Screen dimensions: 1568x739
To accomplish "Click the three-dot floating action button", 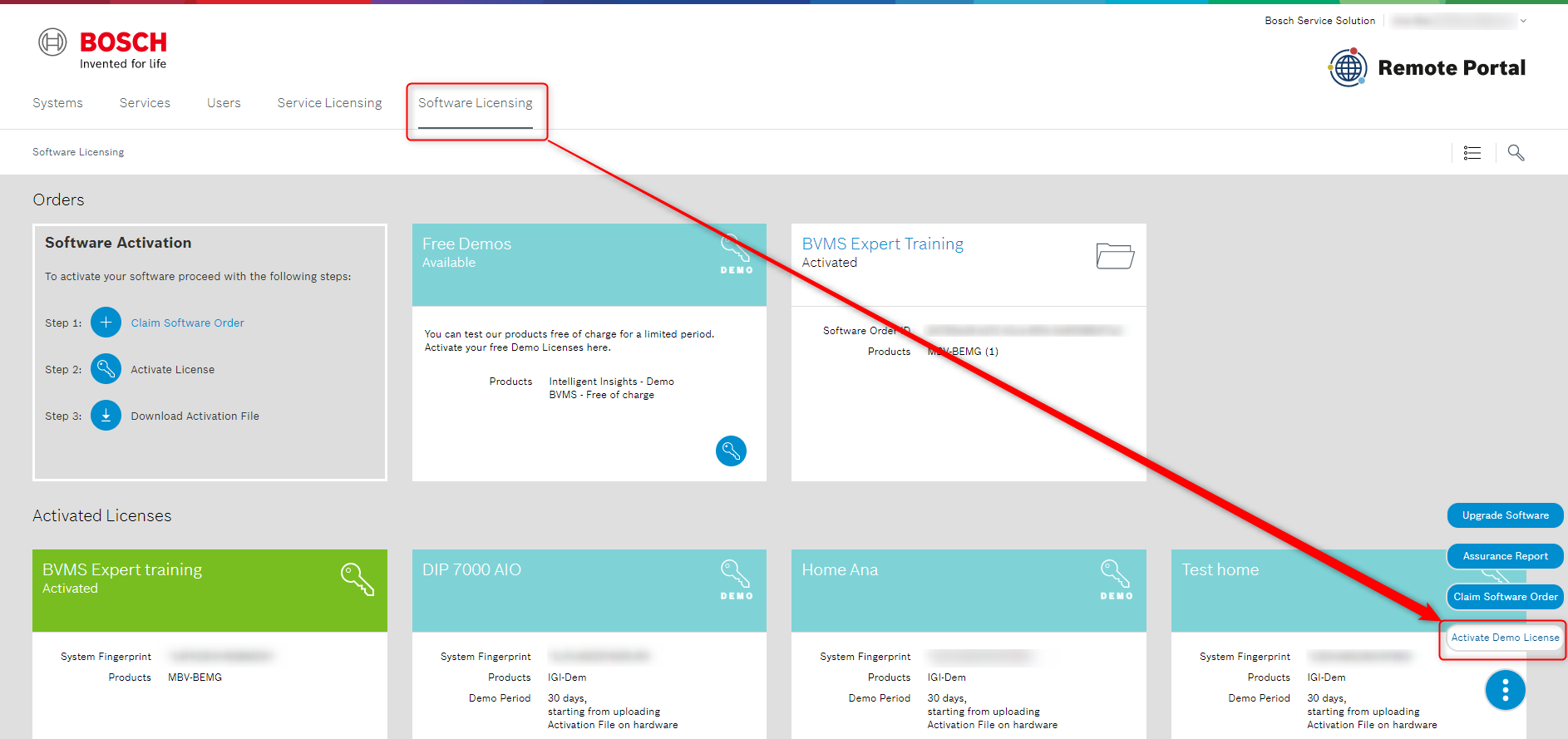I will pos(1505,690).
